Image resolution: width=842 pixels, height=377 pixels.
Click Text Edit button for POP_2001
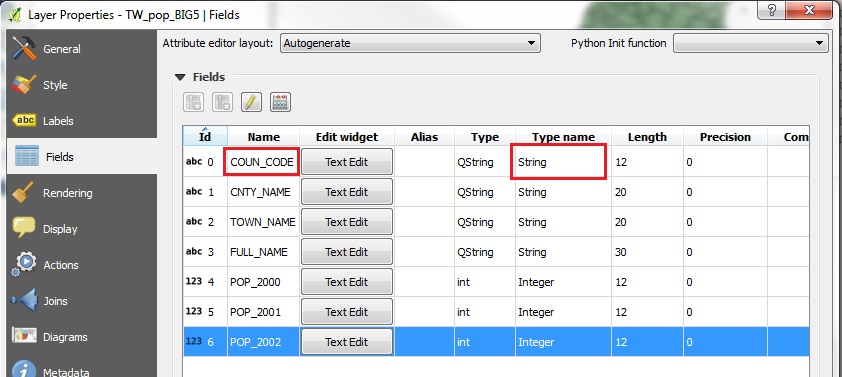346,312
